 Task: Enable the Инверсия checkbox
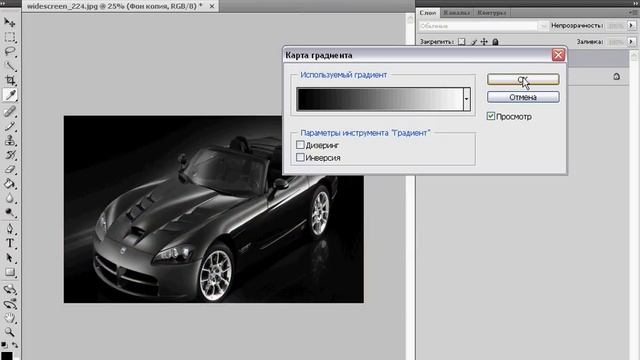point(300,157)
